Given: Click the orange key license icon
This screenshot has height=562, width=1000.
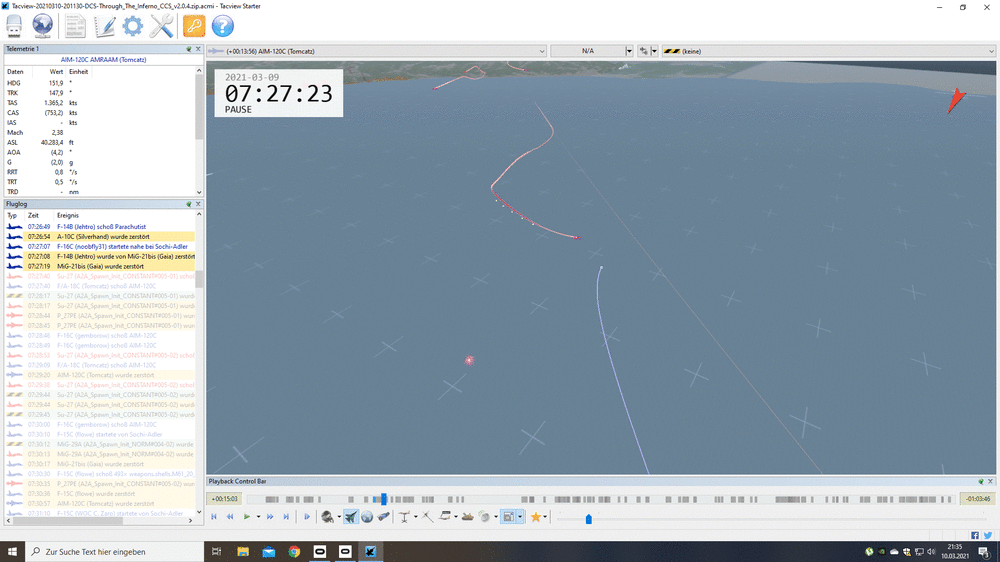Looking at the screenshot, I should pyautogui.click(x=194, y=26).
